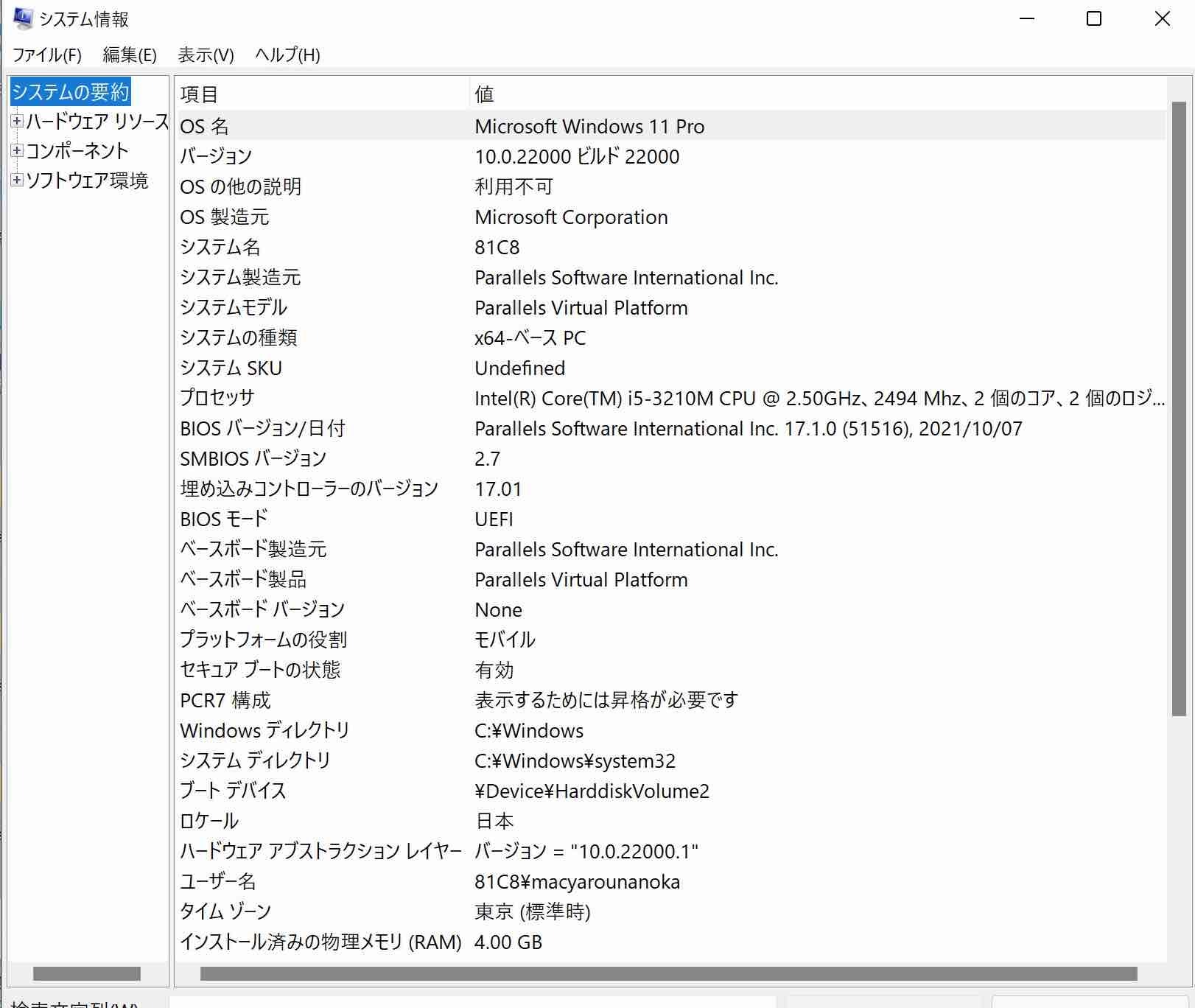Viewport: 1195px width, 1008px height.
Task: Click the None baseboard version value
Action: click(498, 609)
